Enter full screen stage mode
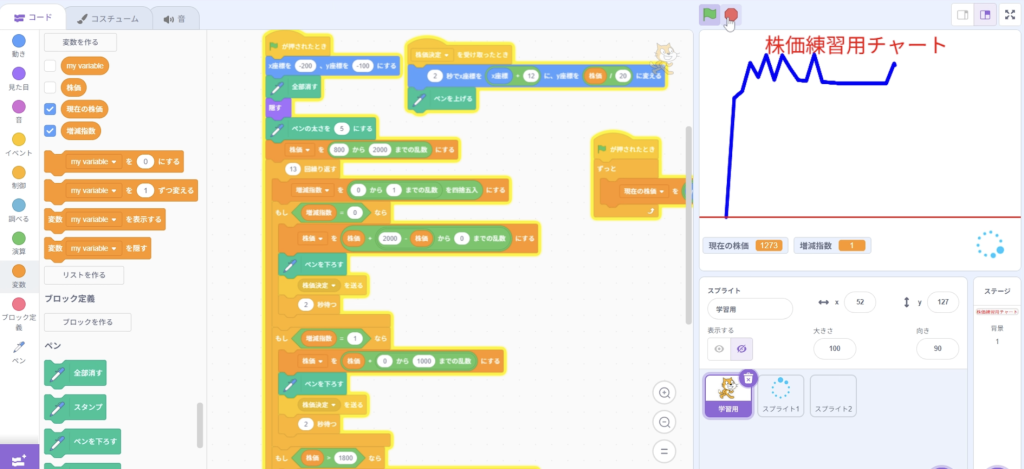This screenshot has height=469, width=1024. 1010,14
